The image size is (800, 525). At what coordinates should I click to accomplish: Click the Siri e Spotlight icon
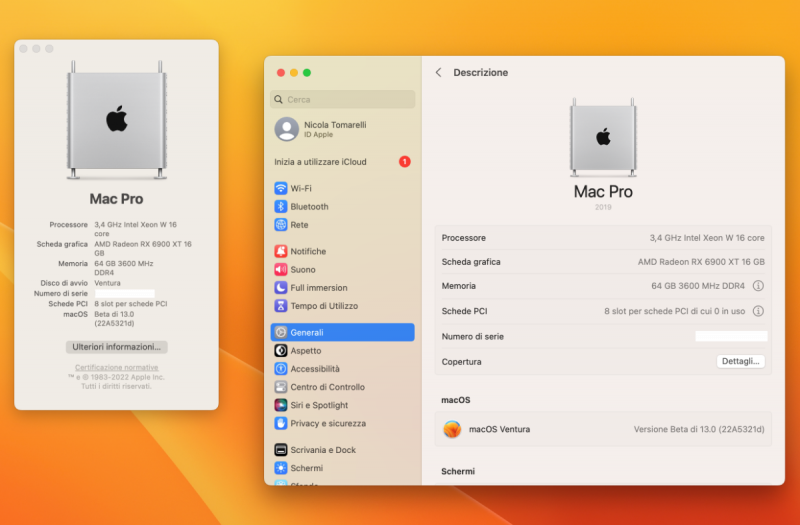pyautogui.click(x=281, y=405)
